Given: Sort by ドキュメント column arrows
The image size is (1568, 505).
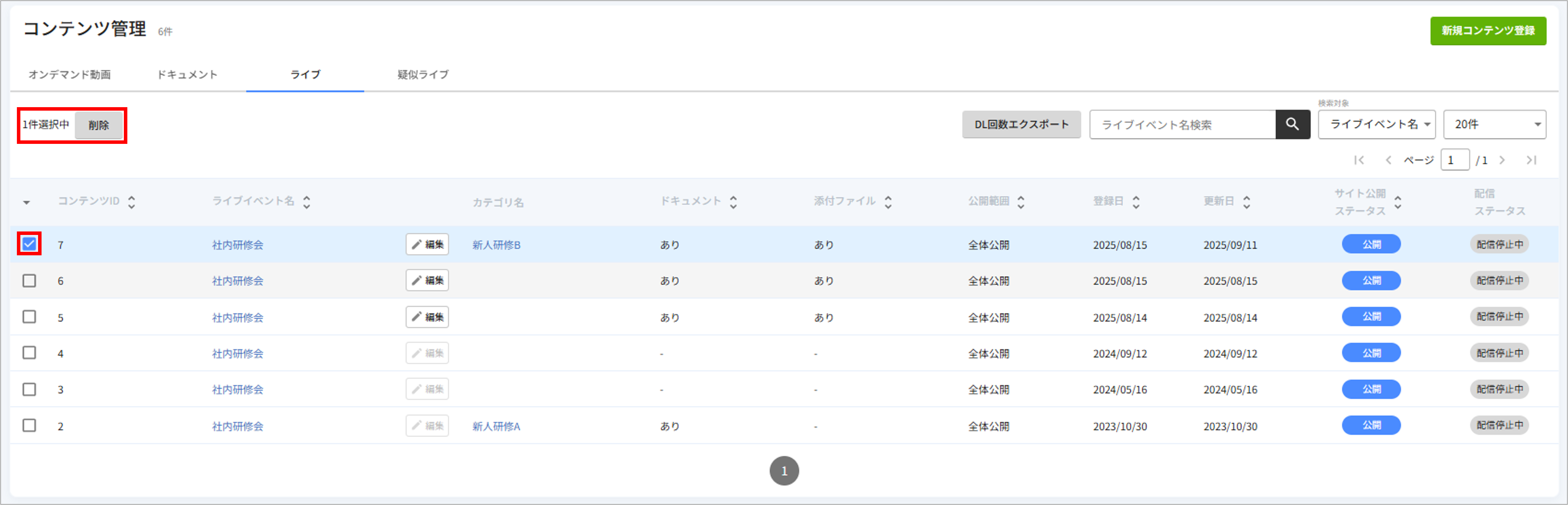Looking at the screenshot, I should [x=733, y=202].
